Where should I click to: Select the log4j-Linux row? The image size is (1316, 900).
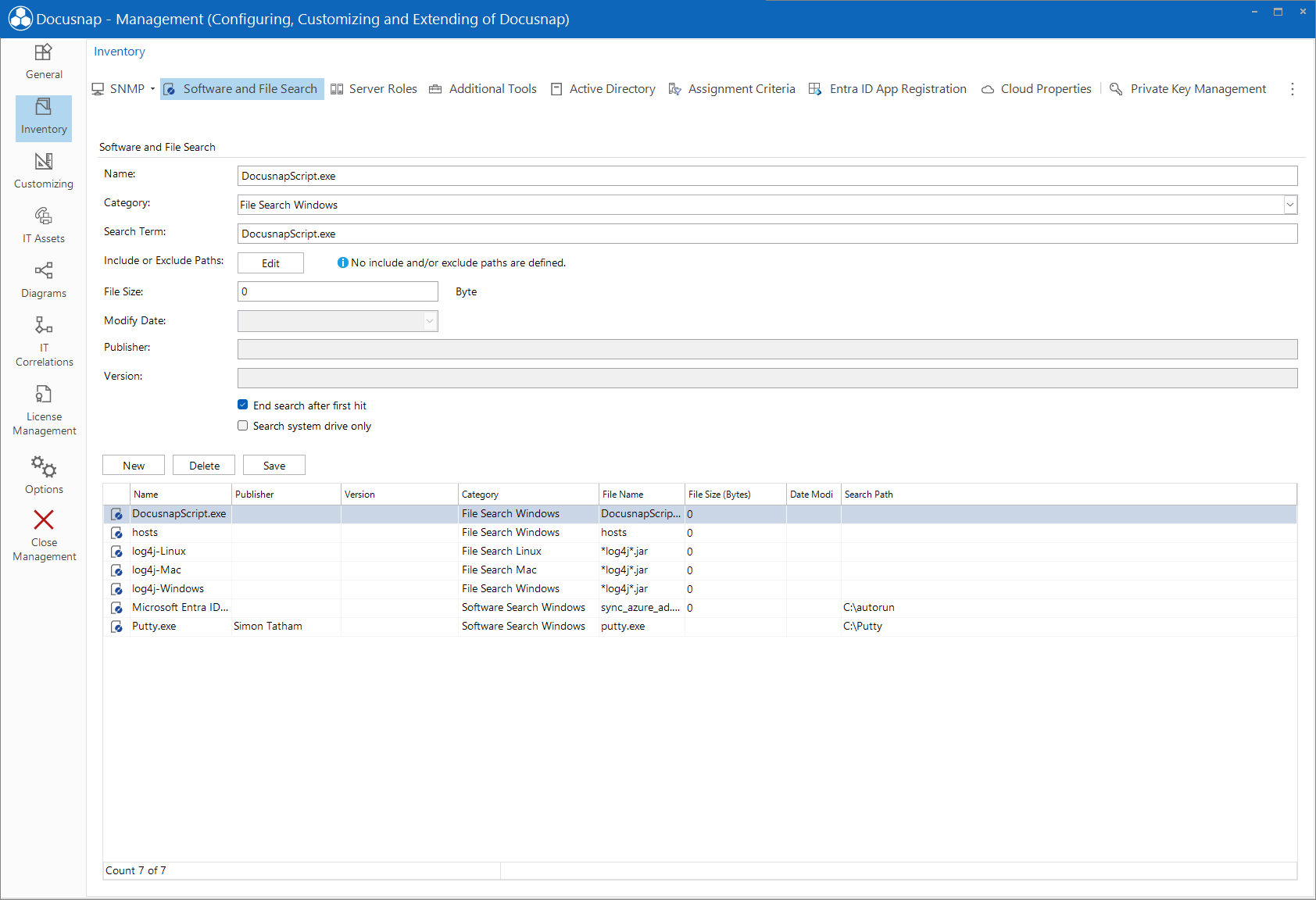(x=699, y=552)
